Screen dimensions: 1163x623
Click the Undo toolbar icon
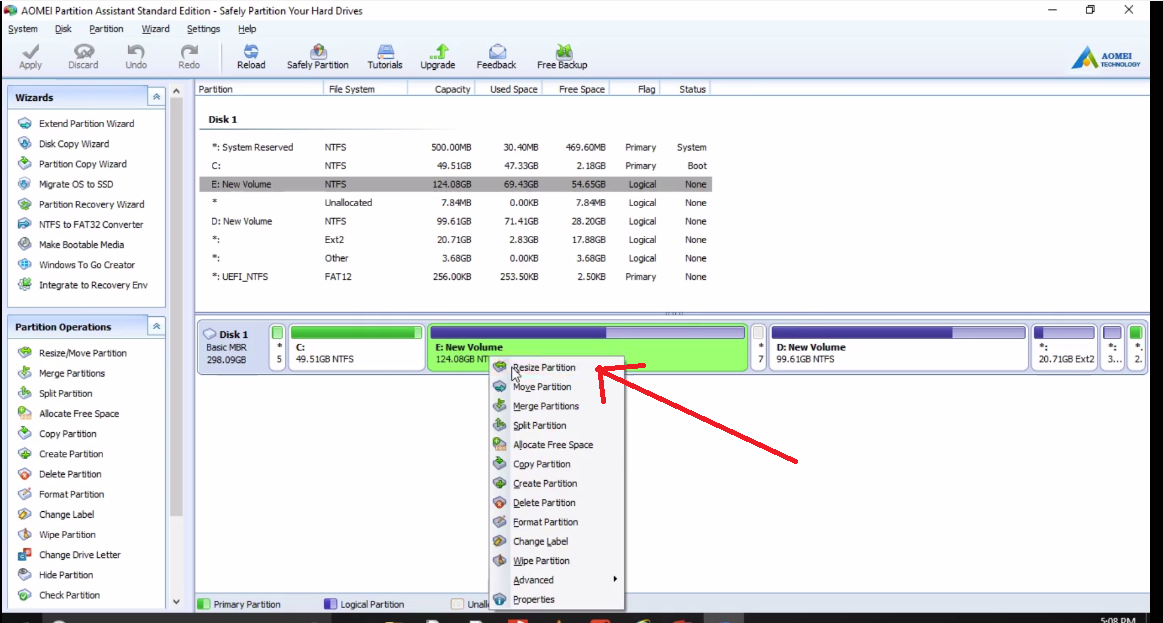click(x=136, y=56)
